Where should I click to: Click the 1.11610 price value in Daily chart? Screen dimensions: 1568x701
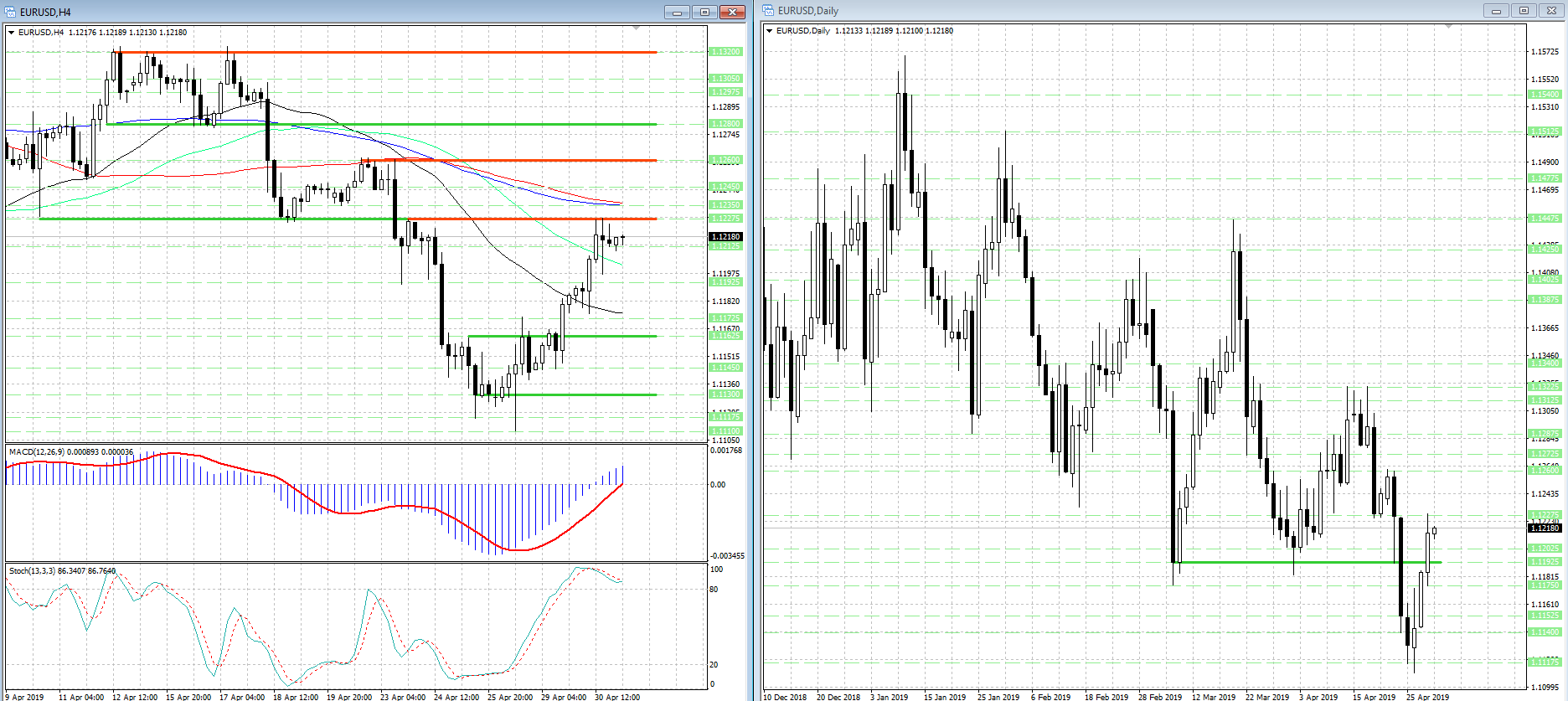click(1545, 605)
